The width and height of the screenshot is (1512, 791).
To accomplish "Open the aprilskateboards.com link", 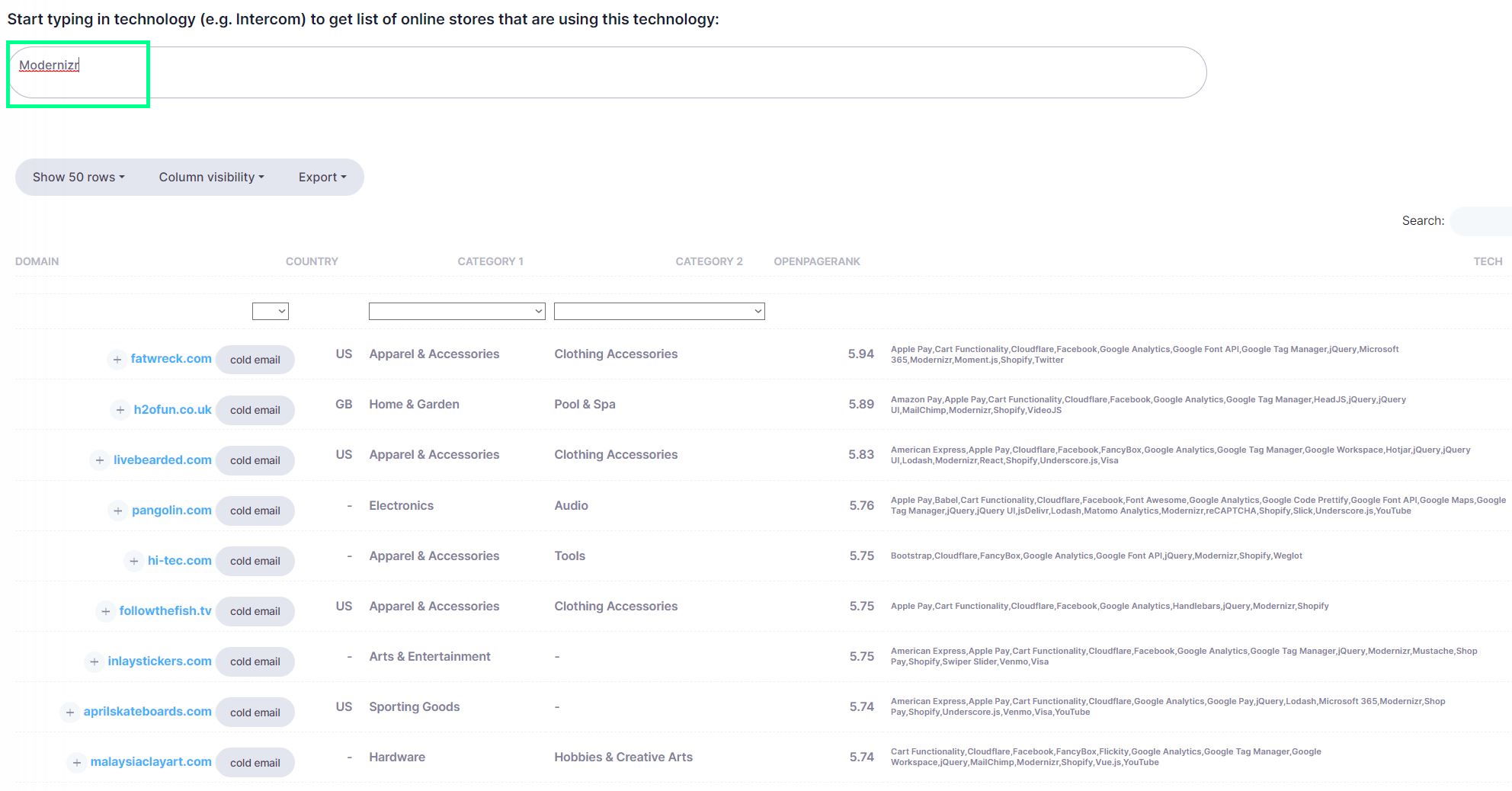I will 147,711.
